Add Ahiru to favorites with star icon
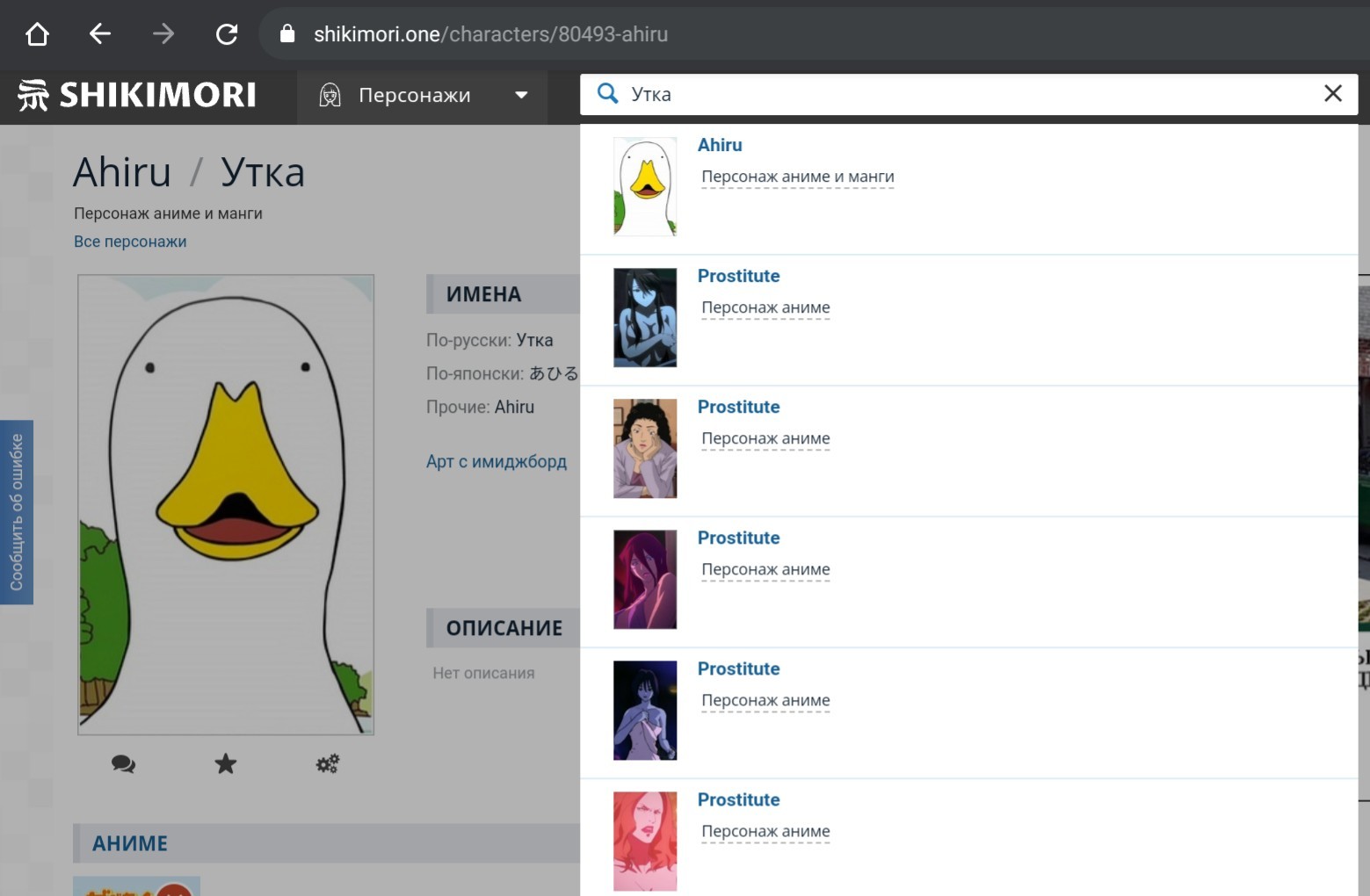Image resolution: width=1370 pixels, height=896 pixels. point(226,764)
